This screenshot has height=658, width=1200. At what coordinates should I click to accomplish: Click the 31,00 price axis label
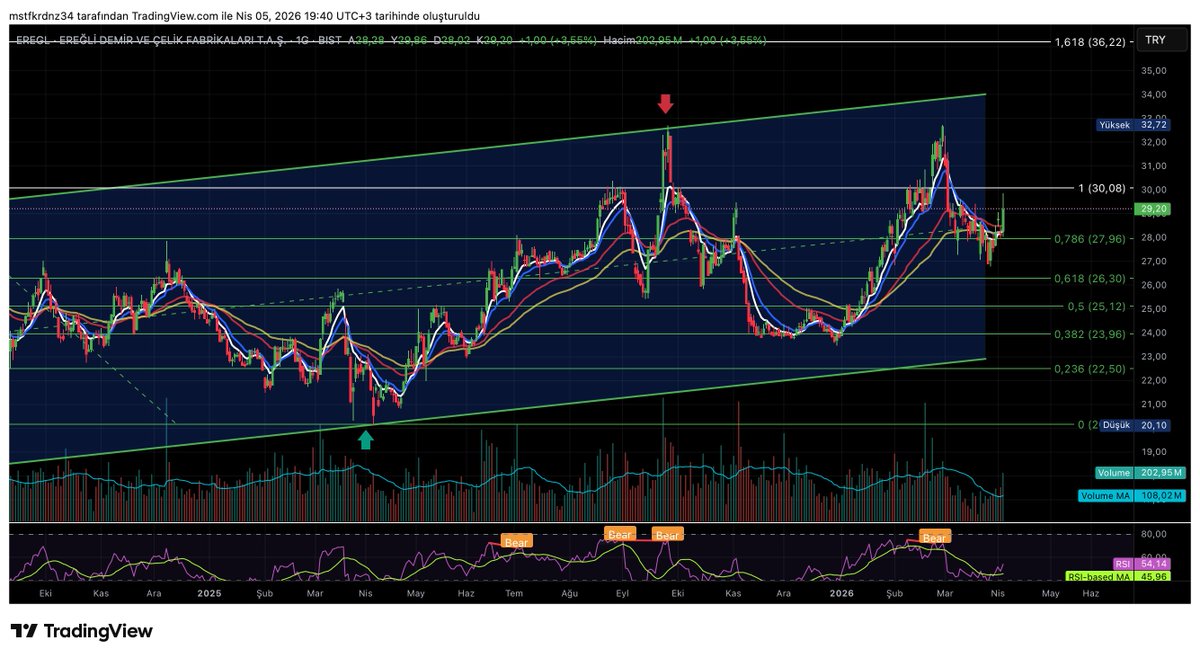[x=1154, y=166]
